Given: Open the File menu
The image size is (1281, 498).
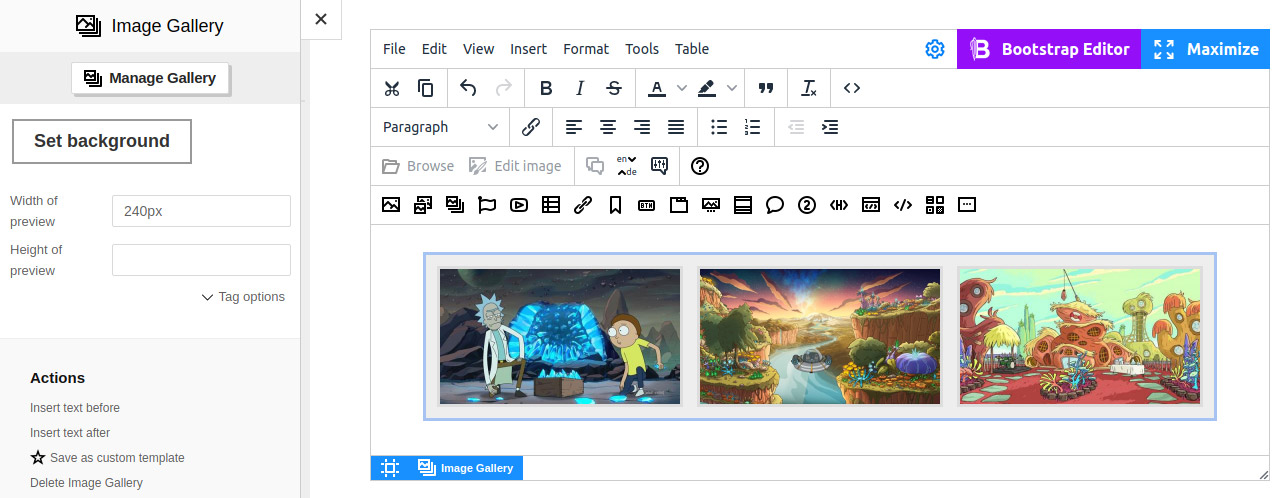Looking at the screenshot, I should tap(394, 49).
